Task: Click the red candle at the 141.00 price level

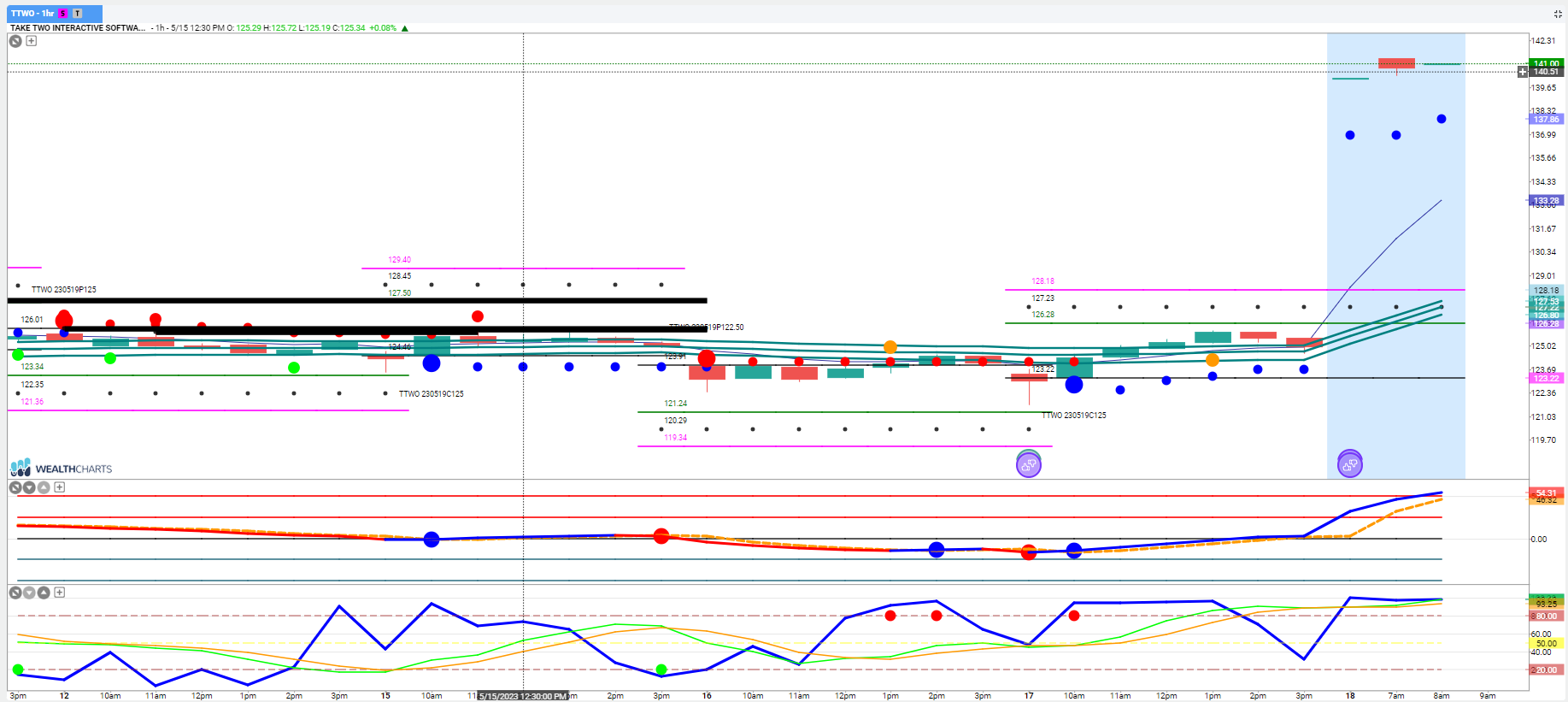Action: tap(1396, 63)
